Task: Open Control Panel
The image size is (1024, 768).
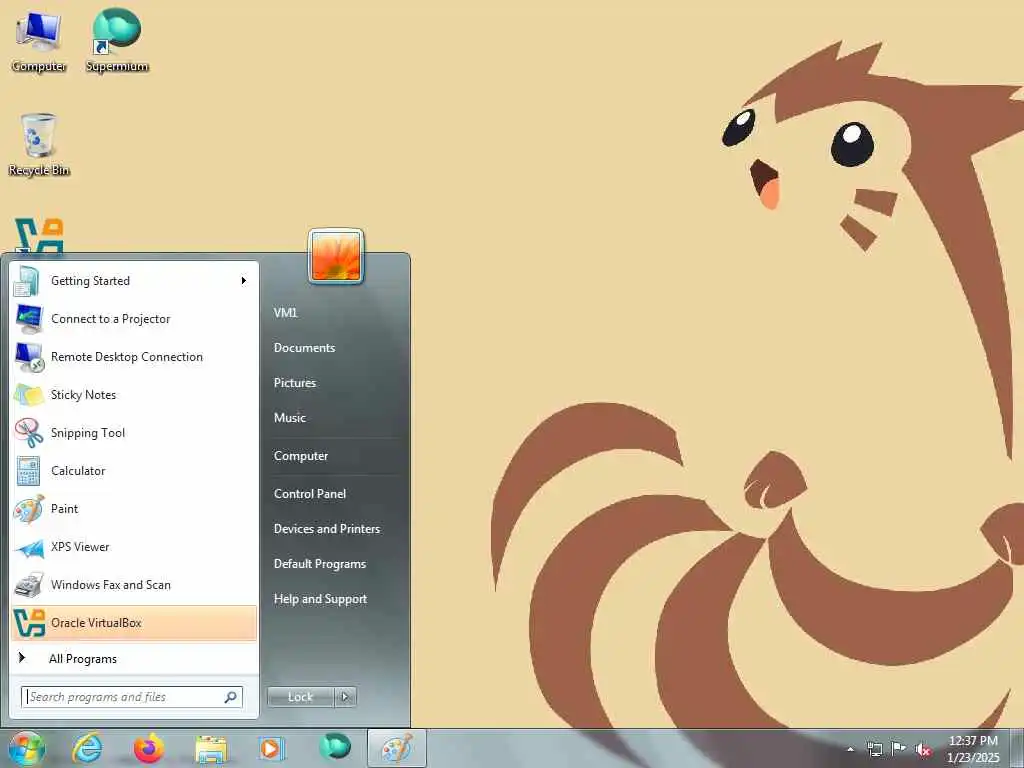Action: coord(310,494)
